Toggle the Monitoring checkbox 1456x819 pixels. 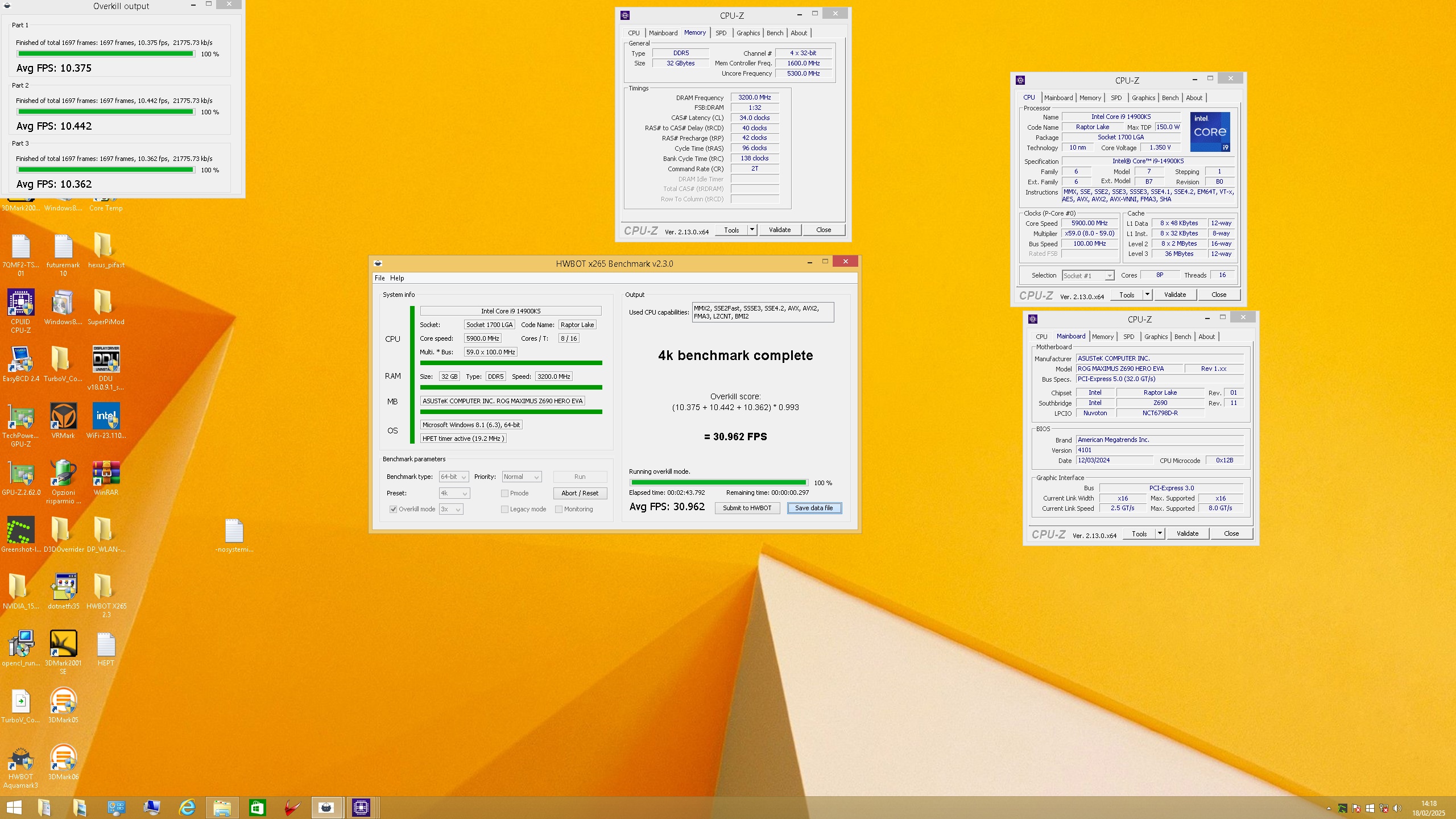[559, 509]
